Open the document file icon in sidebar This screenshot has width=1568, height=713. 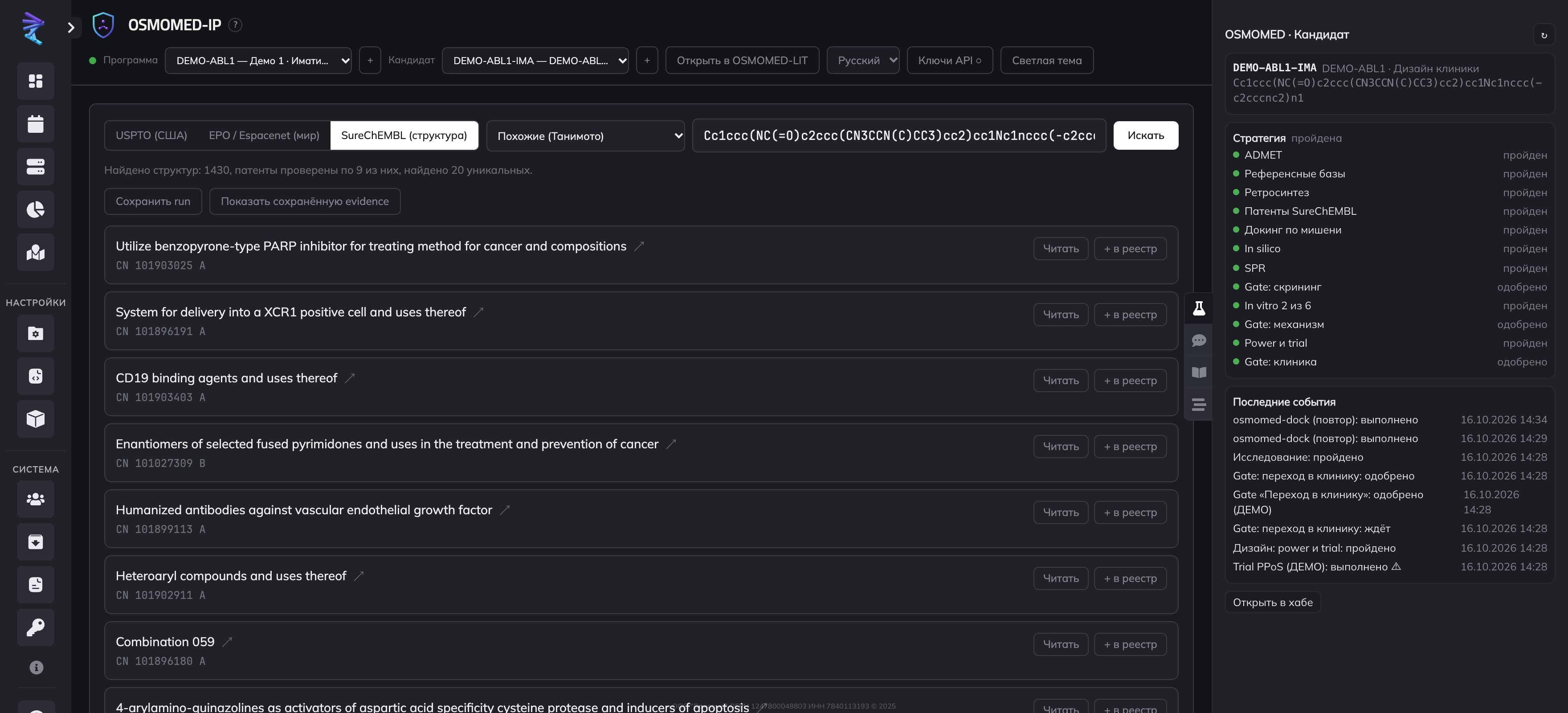(35, 585)
